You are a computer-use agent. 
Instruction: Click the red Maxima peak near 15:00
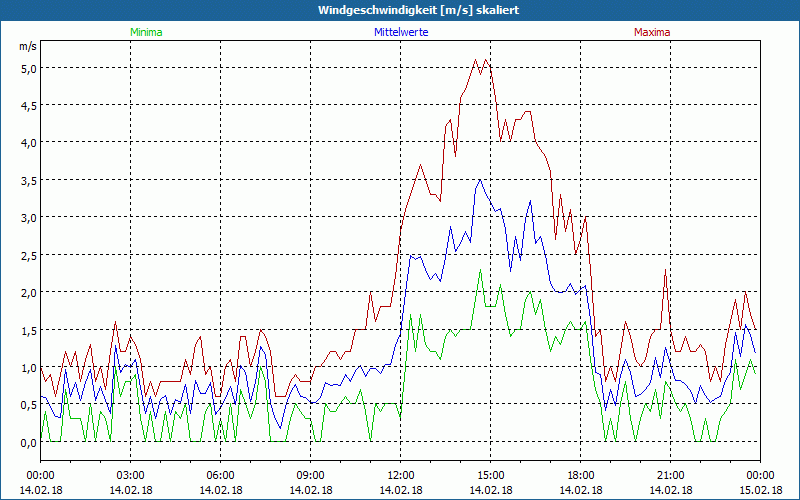click(x=485, y=60)
